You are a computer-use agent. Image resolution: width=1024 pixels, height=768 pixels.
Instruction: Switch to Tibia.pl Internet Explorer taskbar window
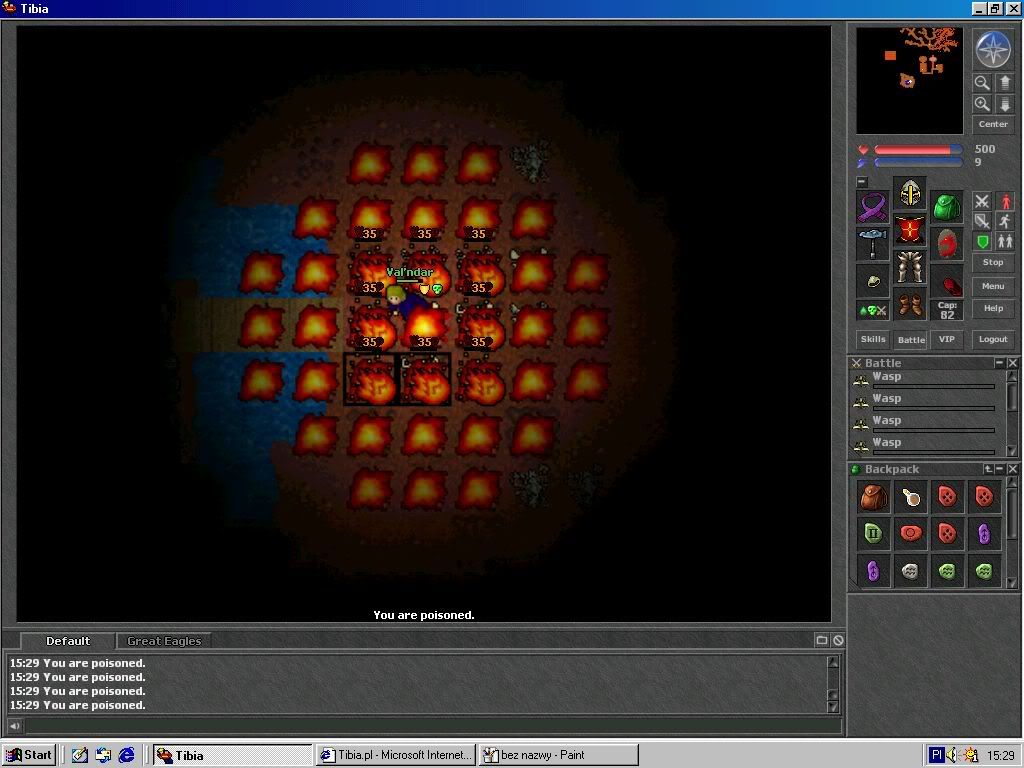(x=396, y=755)
